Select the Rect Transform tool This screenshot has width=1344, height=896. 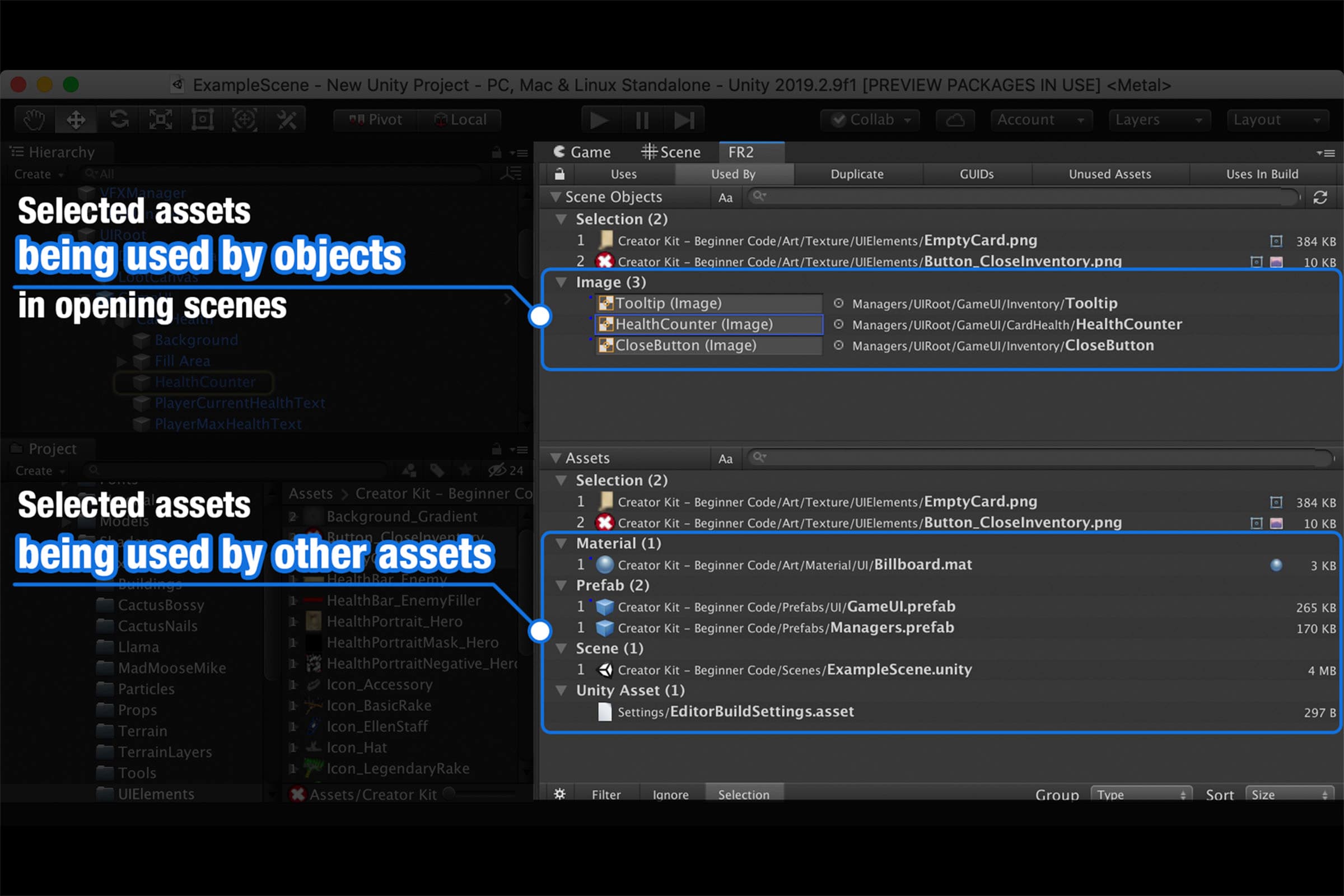(202, 120)
